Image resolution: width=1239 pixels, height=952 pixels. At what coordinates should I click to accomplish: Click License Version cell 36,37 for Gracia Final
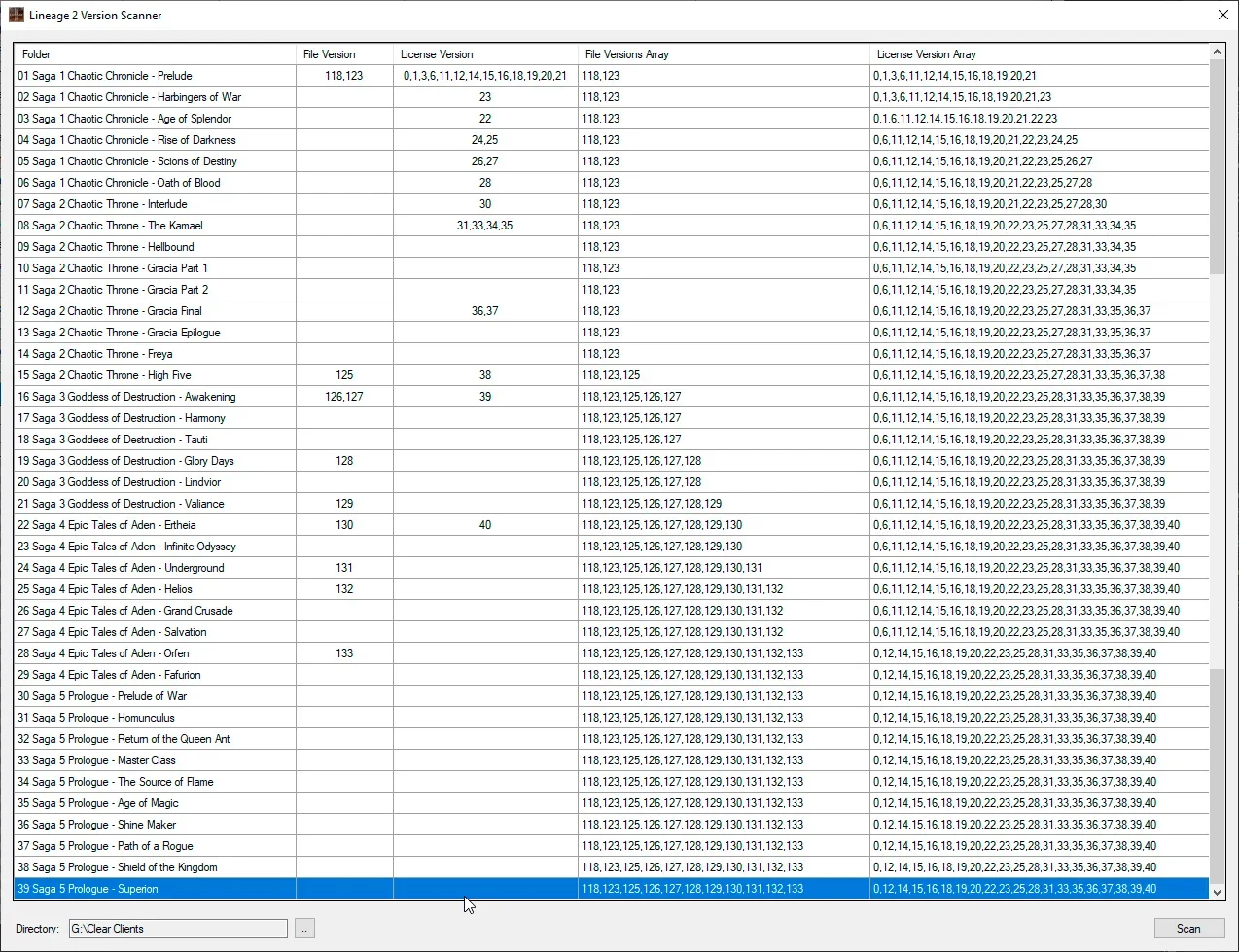click(485, 311)
